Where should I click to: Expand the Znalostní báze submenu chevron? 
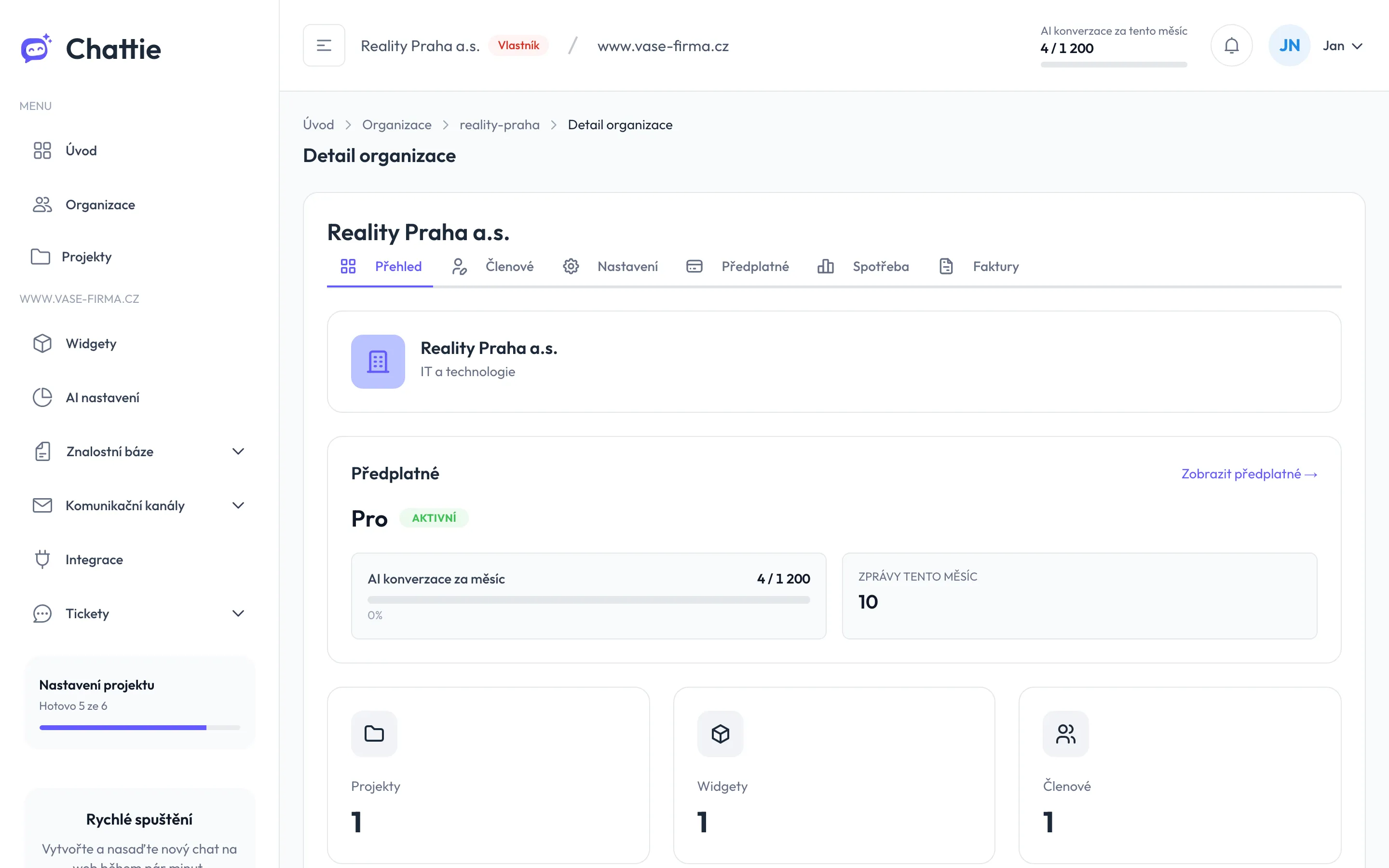pyautogui.click(x=238, y=451)
